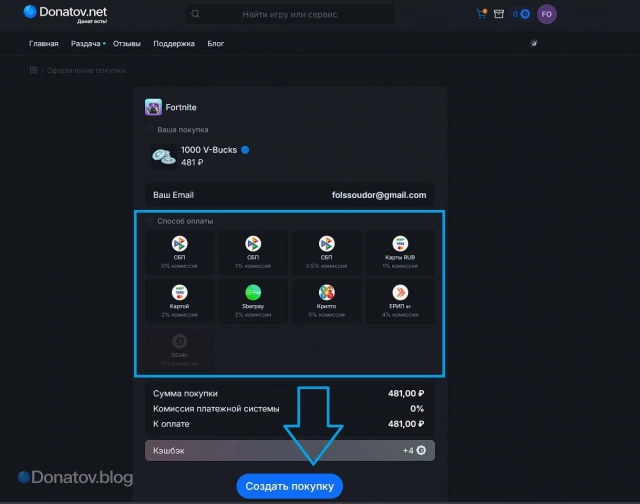Viewport: 640px width, 504px height.
Task: Click the Ваша покупка heading
Action: (183, 130)
